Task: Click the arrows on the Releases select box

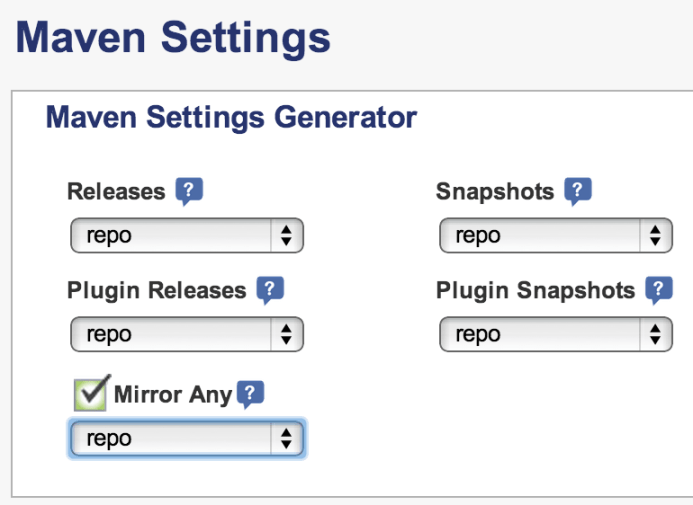Action: pos(286,236)
